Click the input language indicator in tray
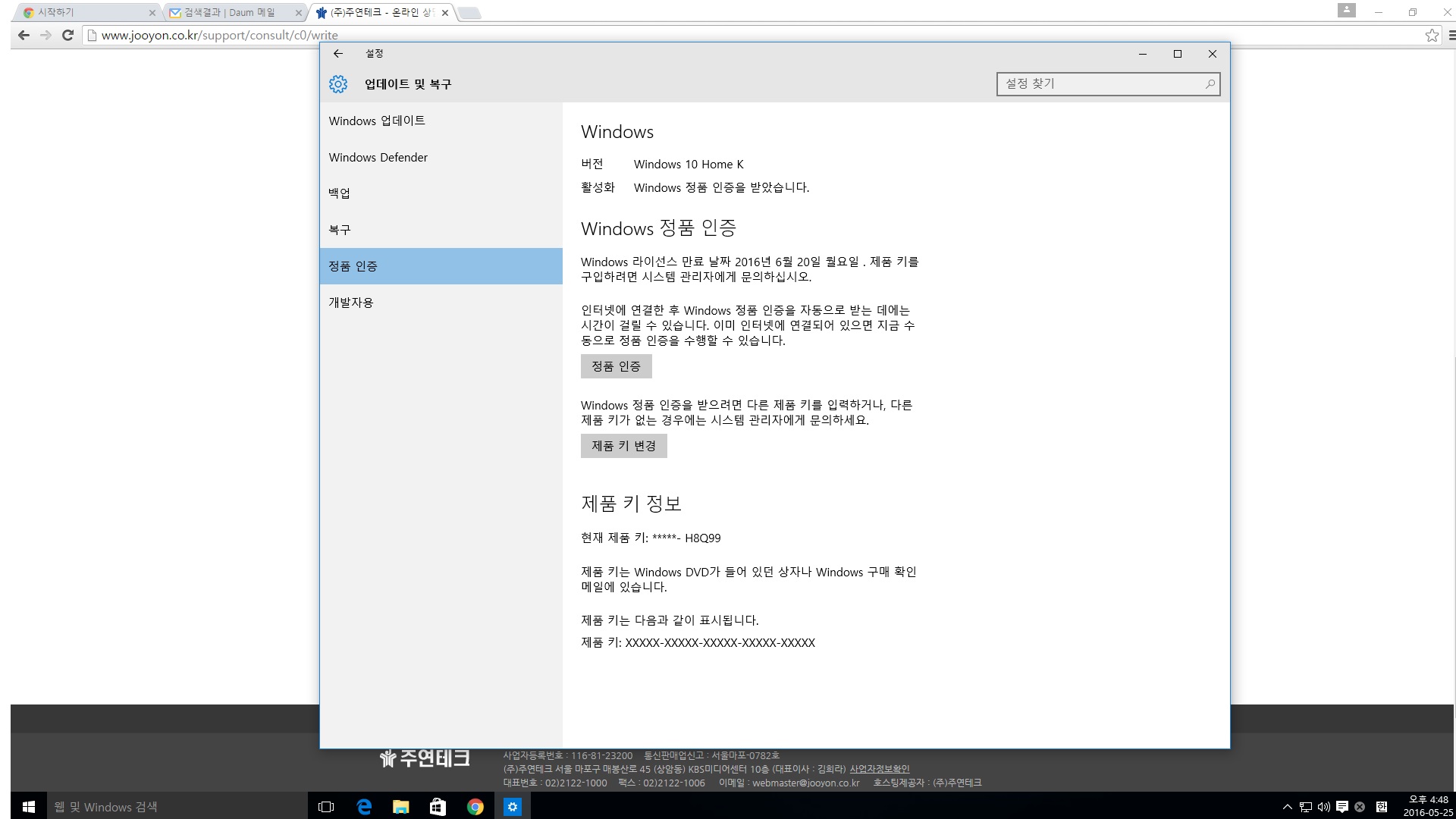This screenshot has width=1456, height=819. tap(1382, 807)
